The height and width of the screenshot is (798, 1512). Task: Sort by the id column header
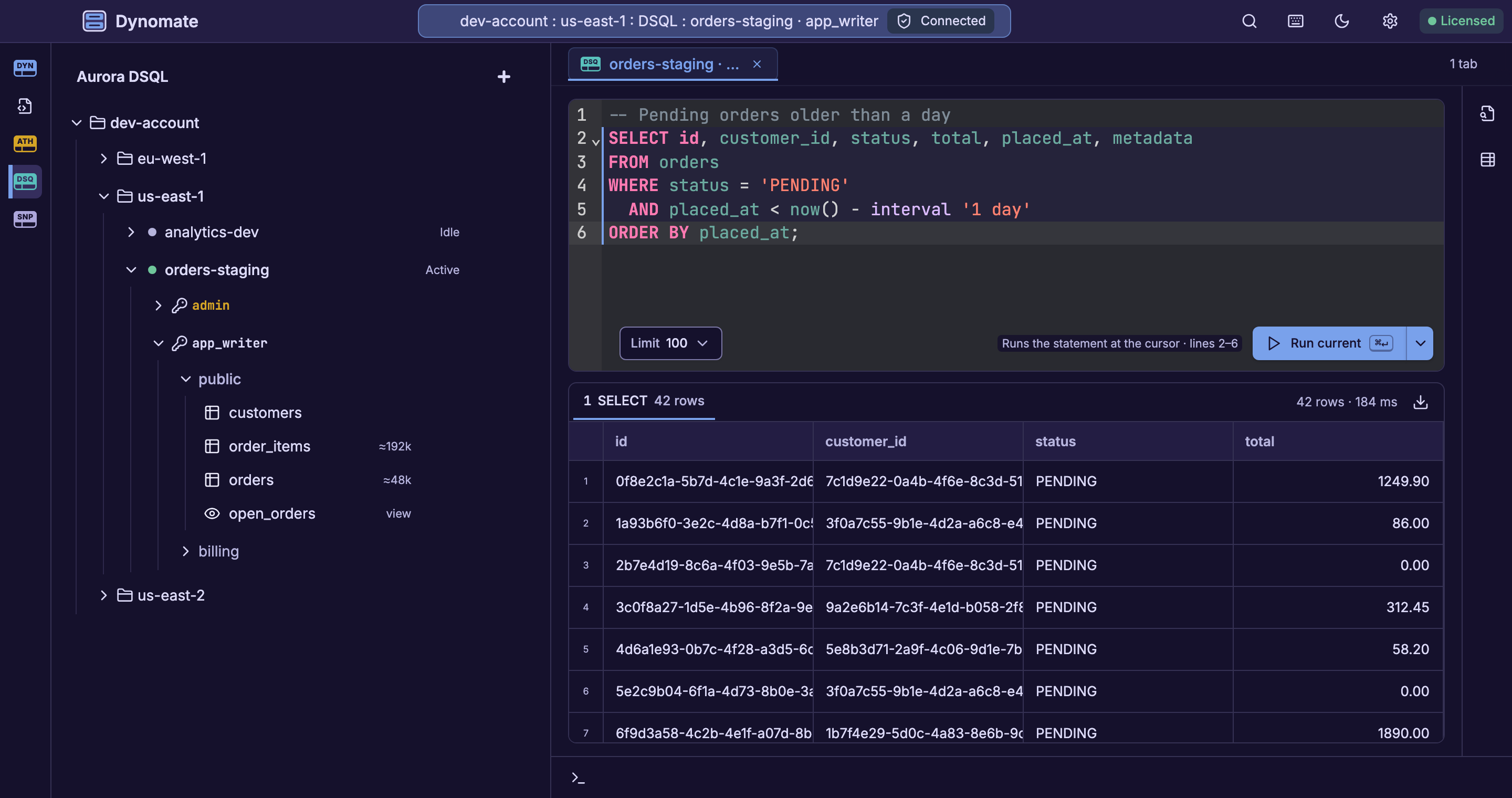pos(708,442)
